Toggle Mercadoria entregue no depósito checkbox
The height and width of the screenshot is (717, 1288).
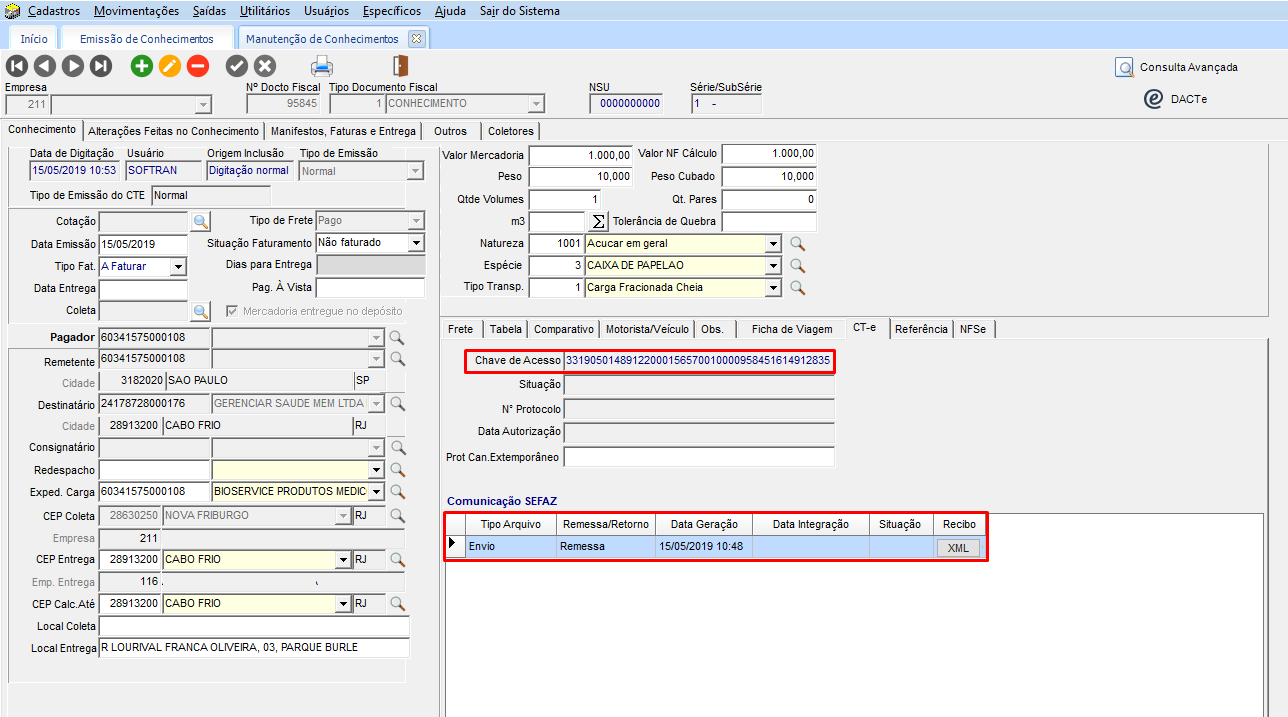tap(233, 311)
